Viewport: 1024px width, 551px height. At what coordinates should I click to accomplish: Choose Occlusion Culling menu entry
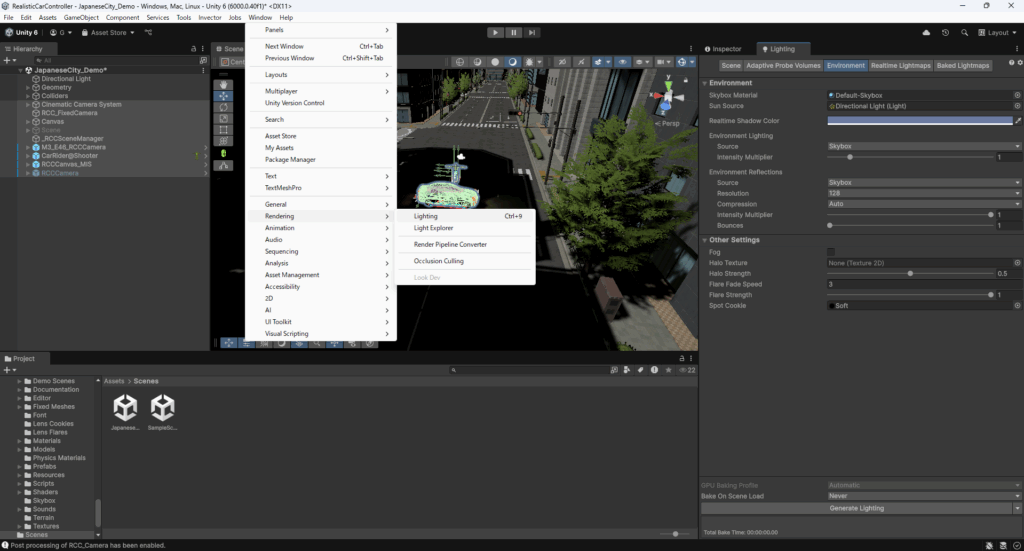pyautogui.click(x=466, y=260)
